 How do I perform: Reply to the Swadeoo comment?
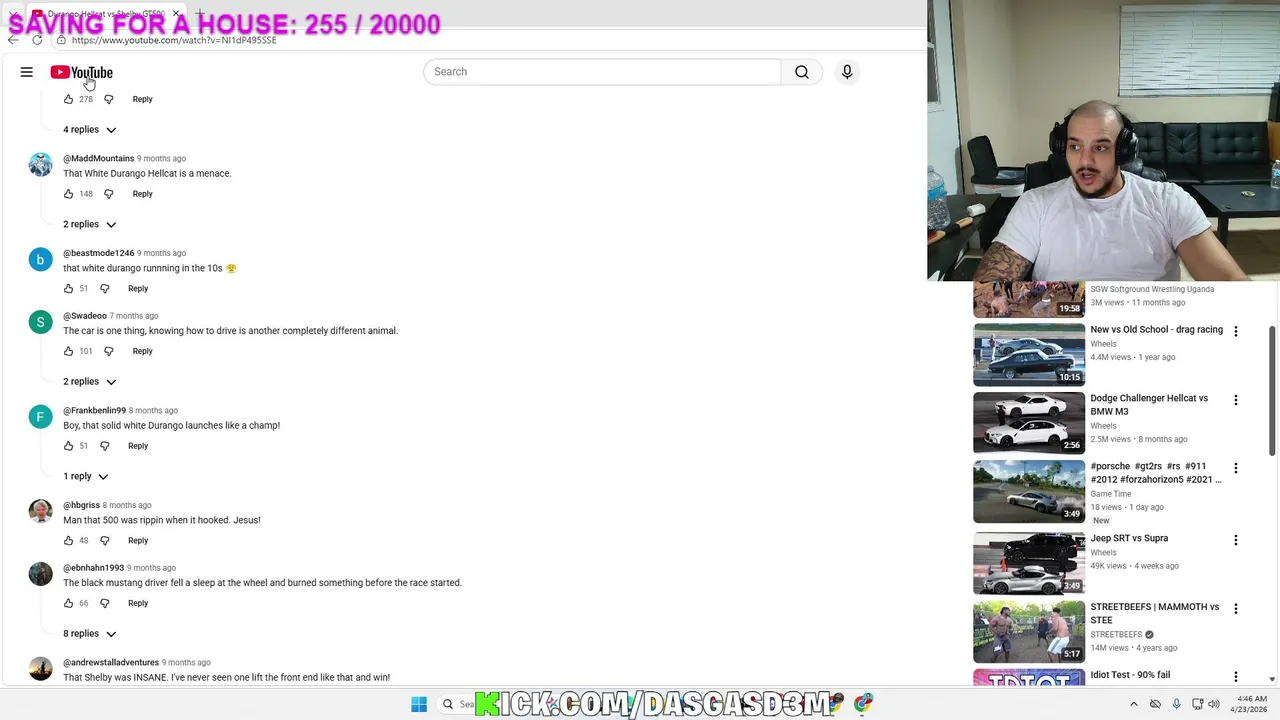tap(142, 351)
